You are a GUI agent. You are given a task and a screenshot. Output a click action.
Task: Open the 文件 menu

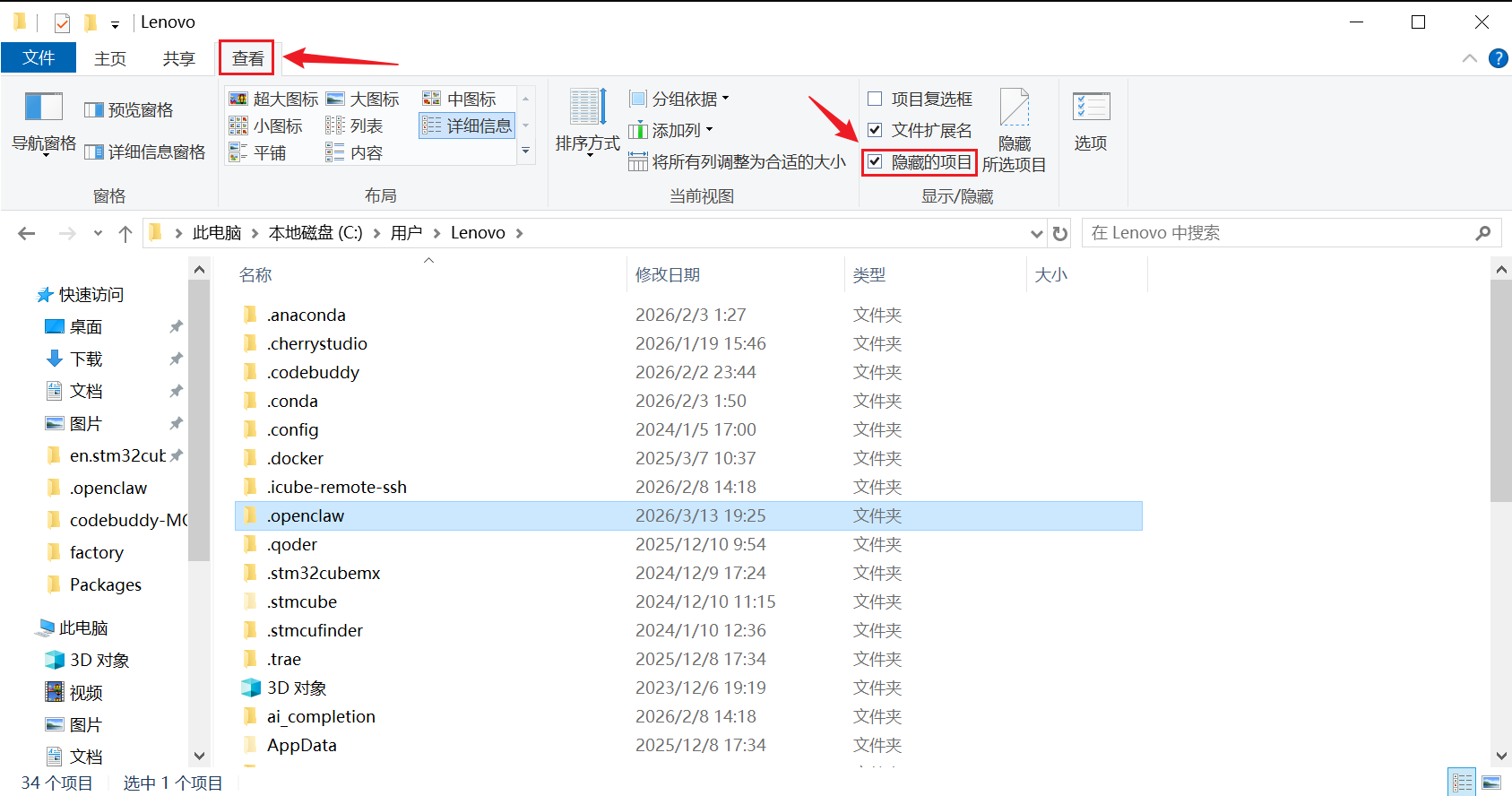coord(39,58)
